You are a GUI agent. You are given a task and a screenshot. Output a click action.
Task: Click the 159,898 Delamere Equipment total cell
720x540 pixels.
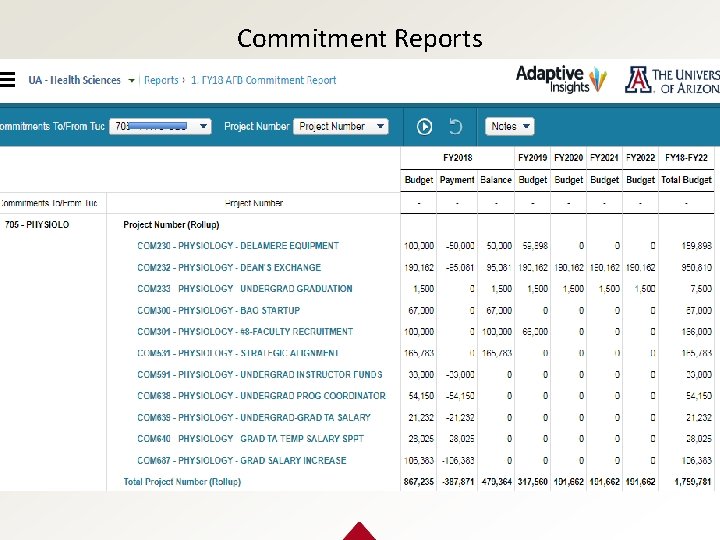697,246
